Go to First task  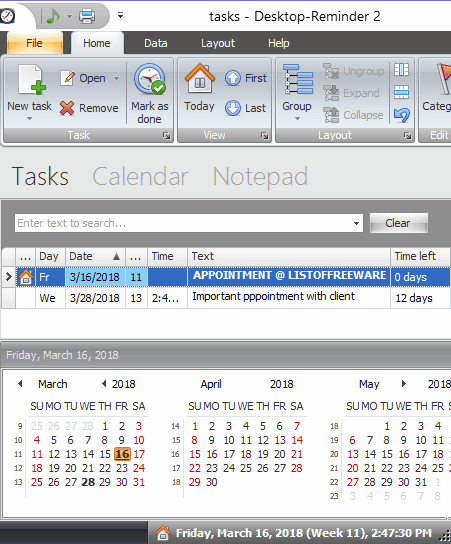pos(246,78)
